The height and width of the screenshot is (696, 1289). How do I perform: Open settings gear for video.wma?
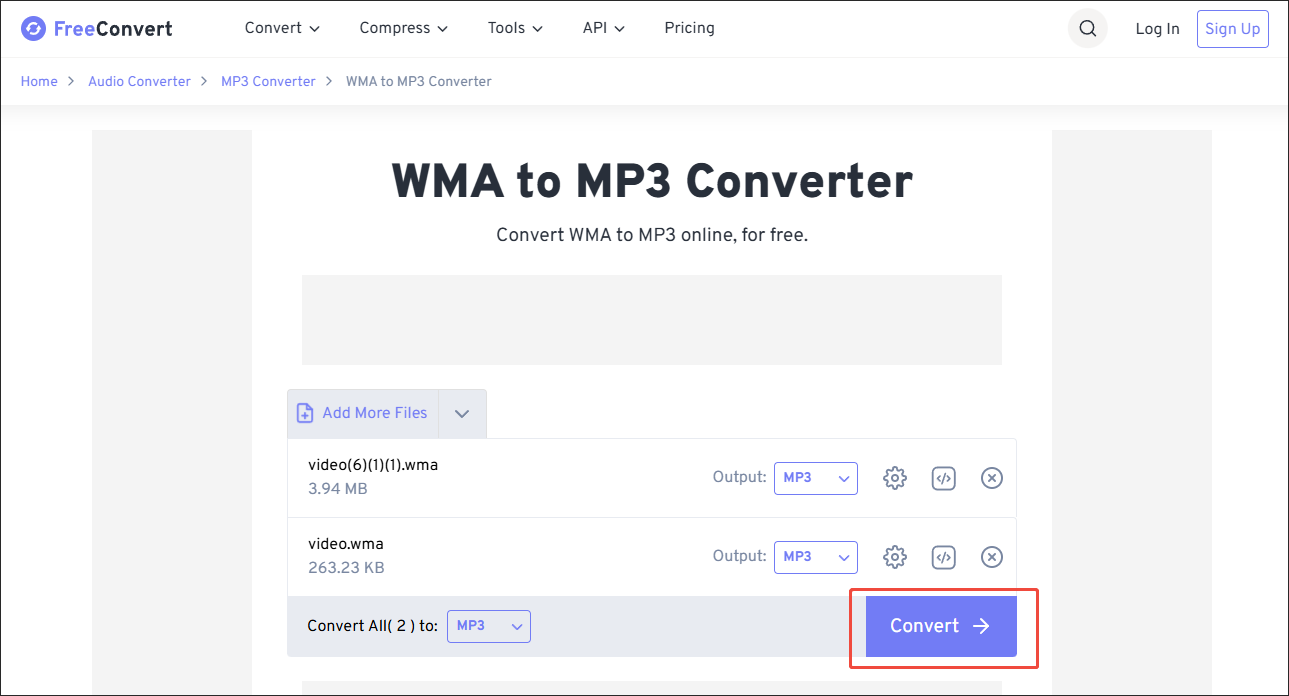click(895, 557)
